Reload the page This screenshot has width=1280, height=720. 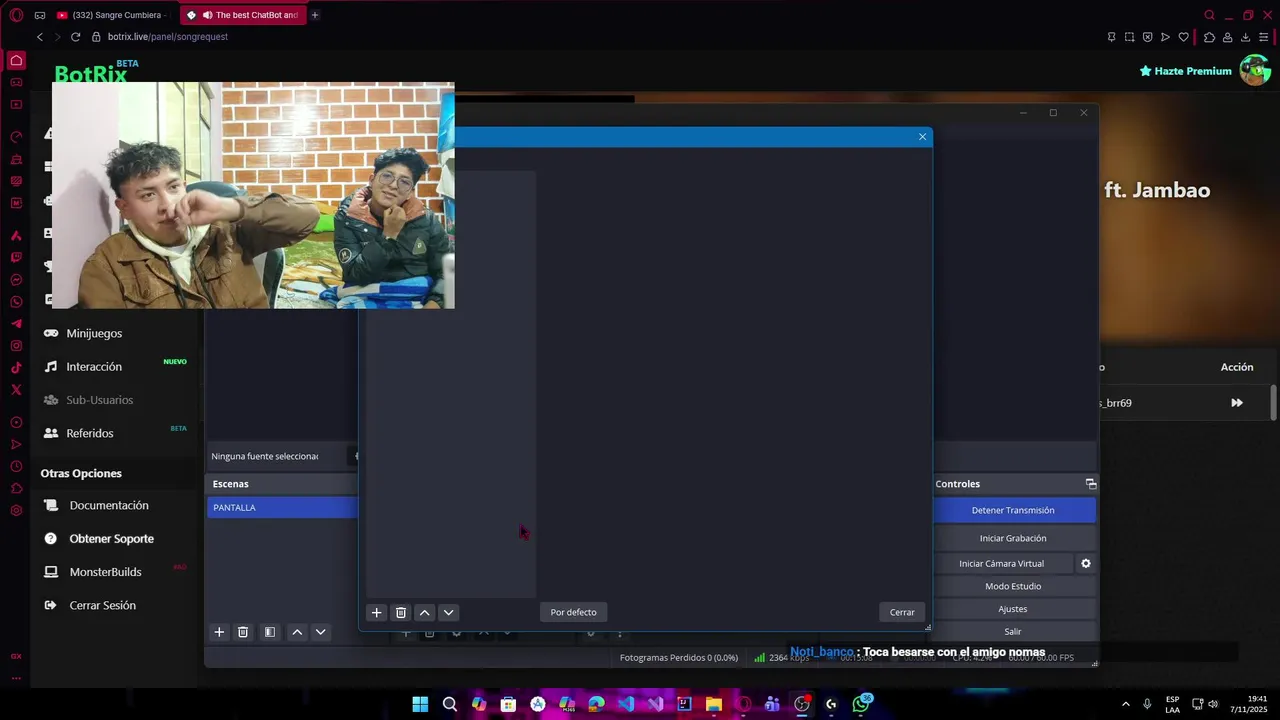point(75,37)
